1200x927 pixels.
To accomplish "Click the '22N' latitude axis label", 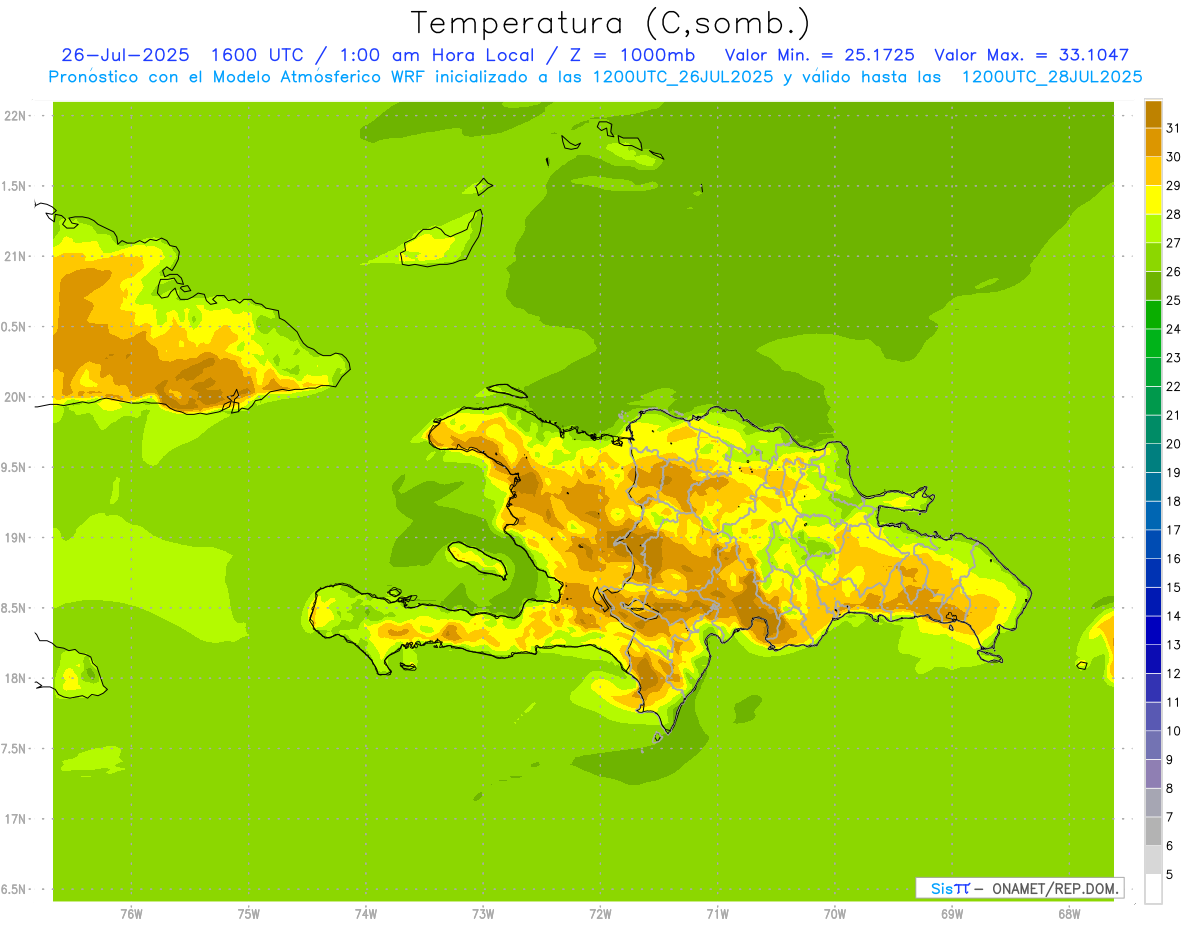I will pyautogui.click(x=15, y=116).
